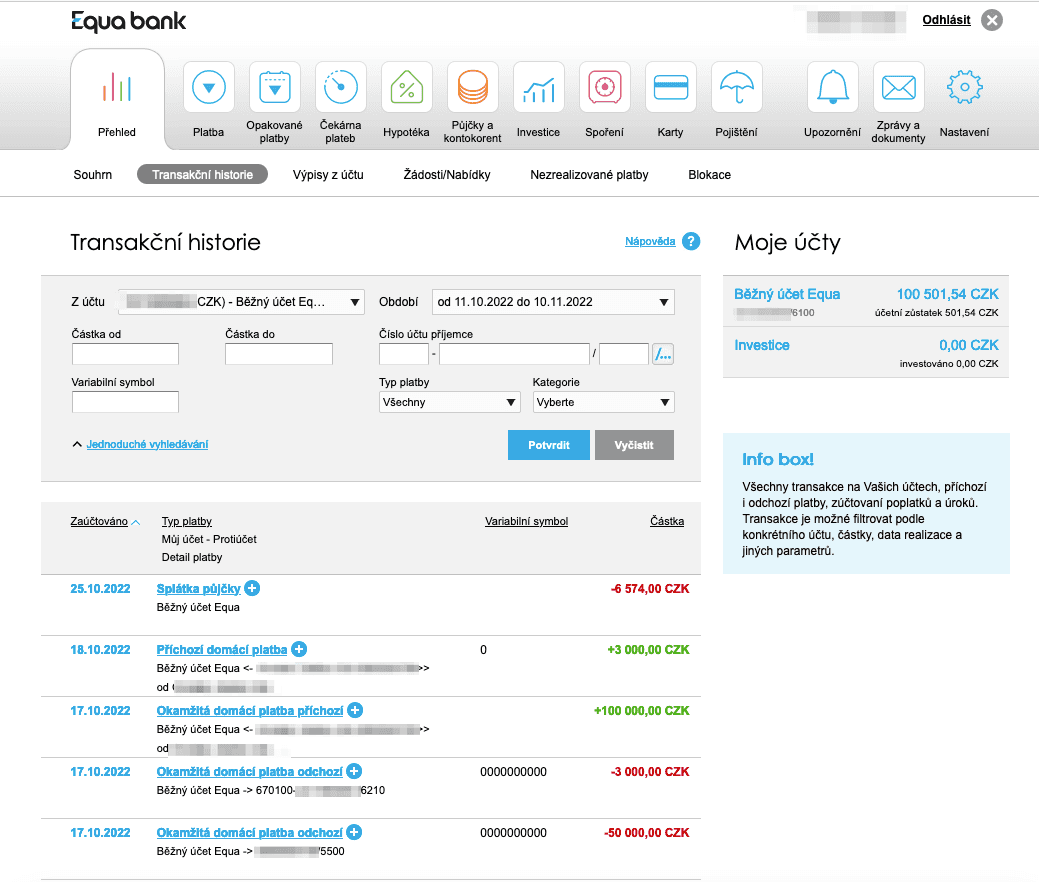Click the account number lookup icon button
Viewport: 1039px width, 882px height.
point(663,354)
